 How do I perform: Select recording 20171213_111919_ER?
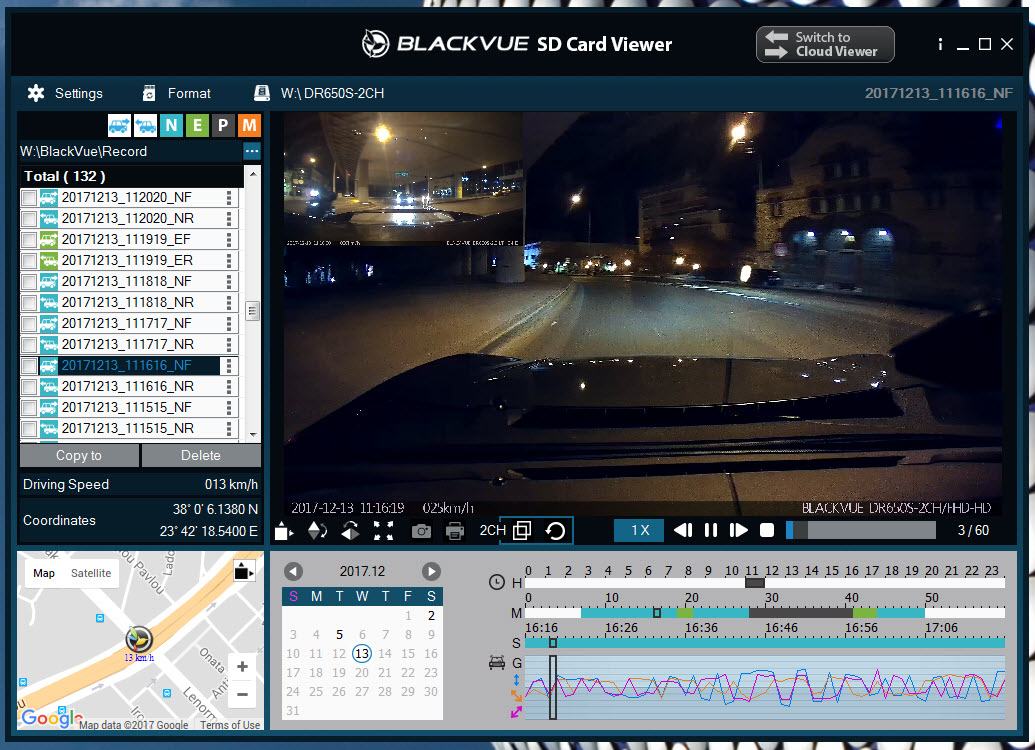click(127, 261)
